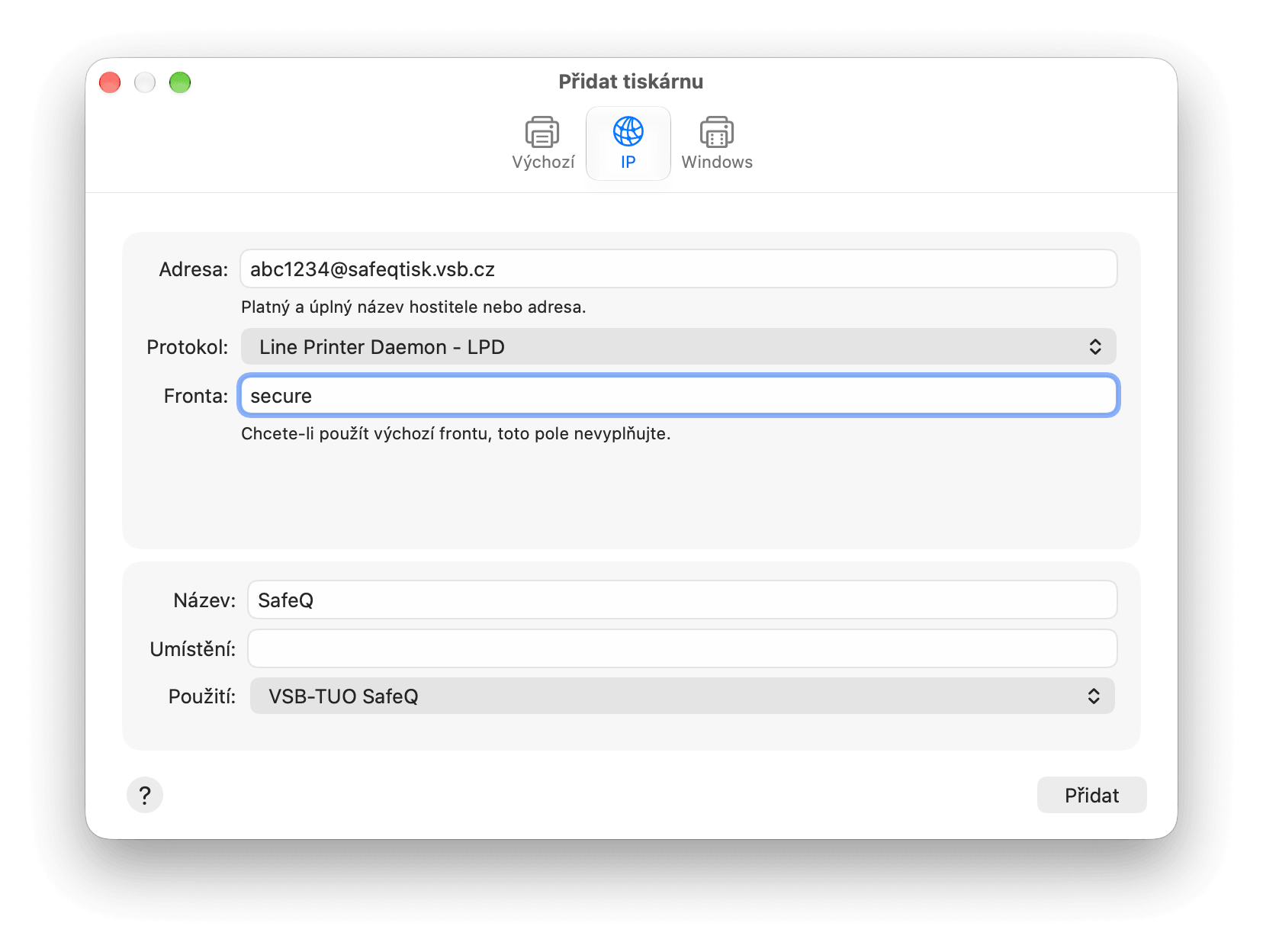Click the Přidat button
This screenshot has height=952, width=1263.
coord(1091,796)
